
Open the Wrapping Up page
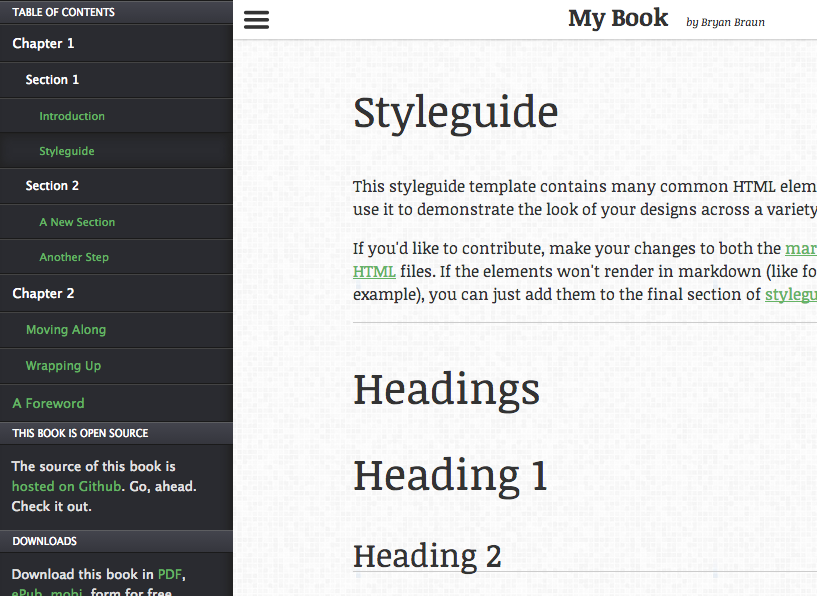coord(63,365)
